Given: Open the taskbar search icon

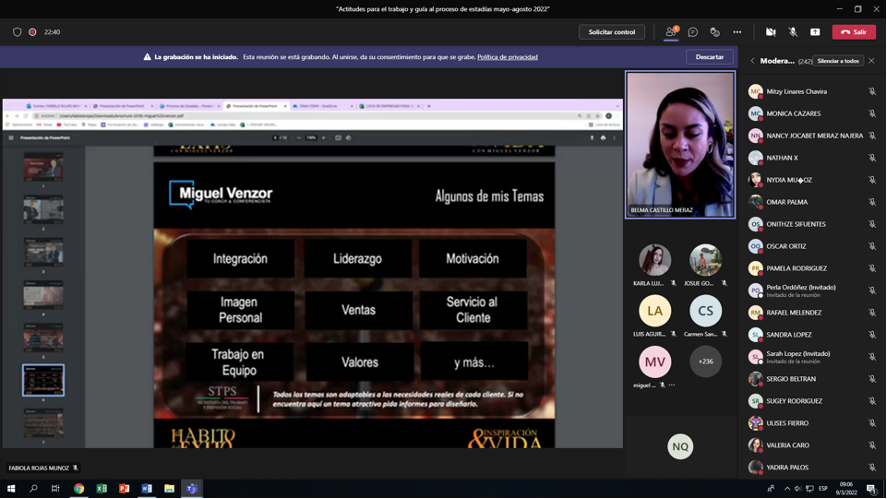Looking at the screenshot, I should pyautogui.click(x=33, y=489).
